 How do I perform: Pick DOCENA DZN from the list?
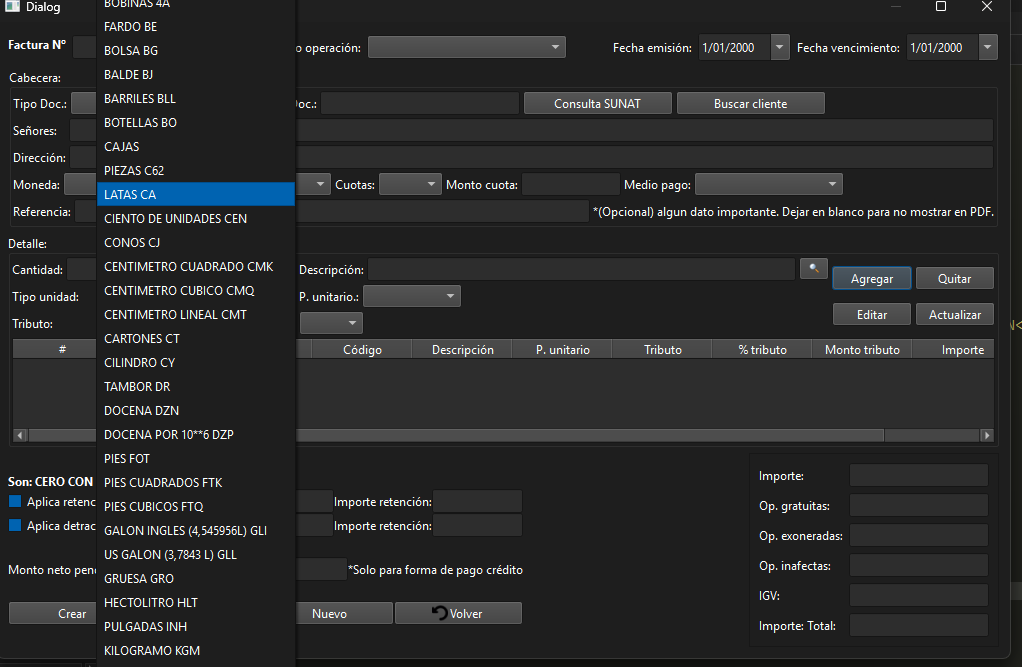pyautogui.click(x=196, y=410)
